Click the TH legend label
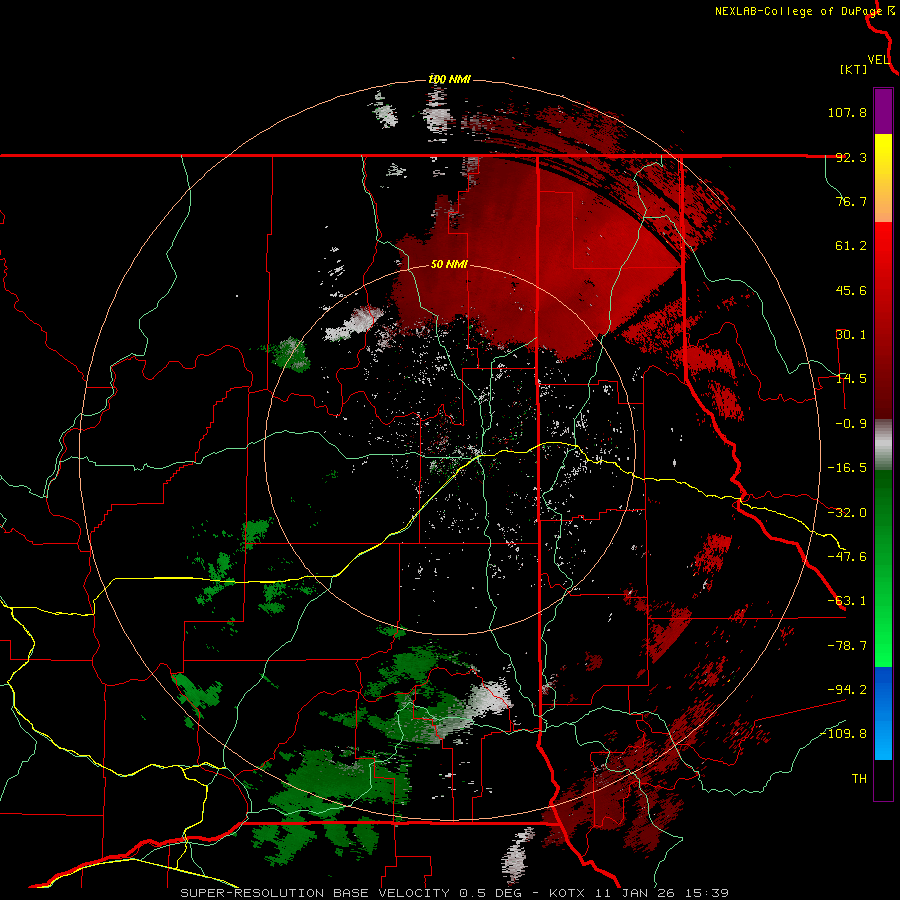This screenshot has width=900, height=900. tap(859, 779)
